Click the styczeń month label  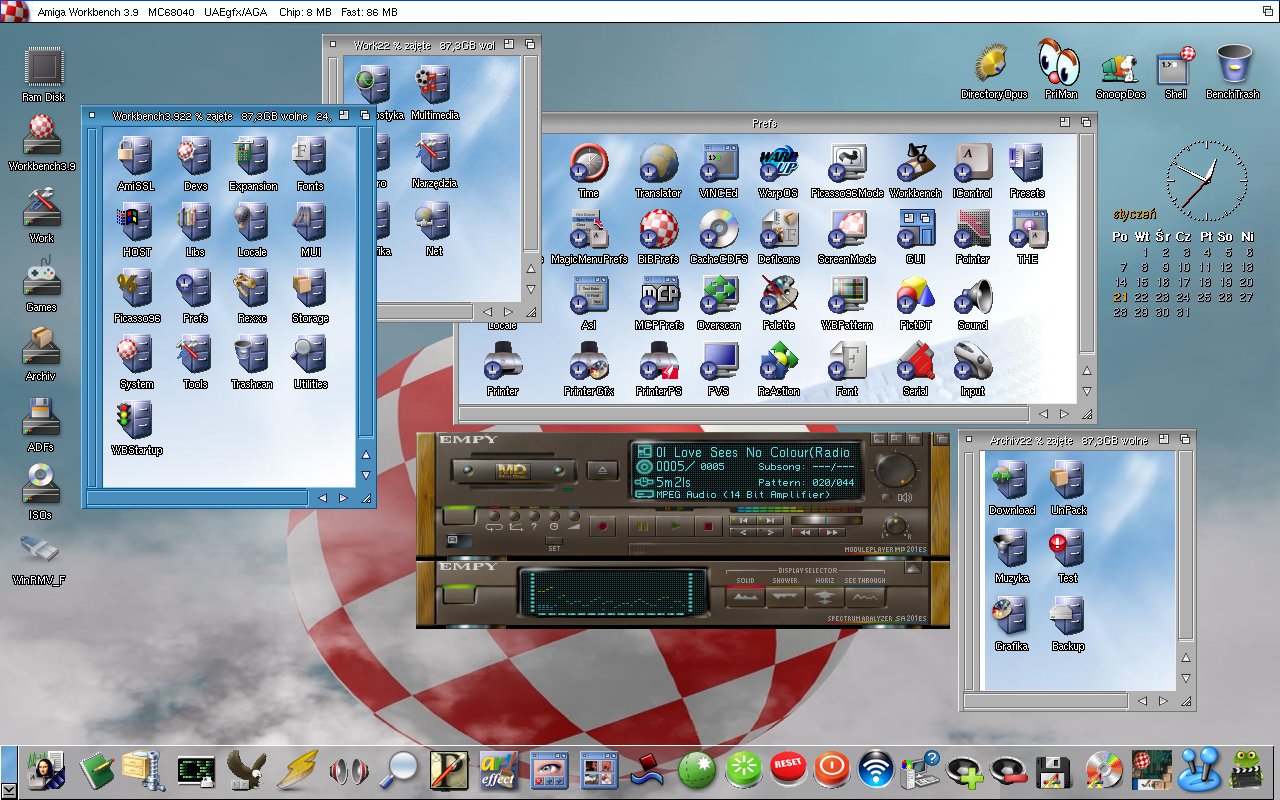1135,213
